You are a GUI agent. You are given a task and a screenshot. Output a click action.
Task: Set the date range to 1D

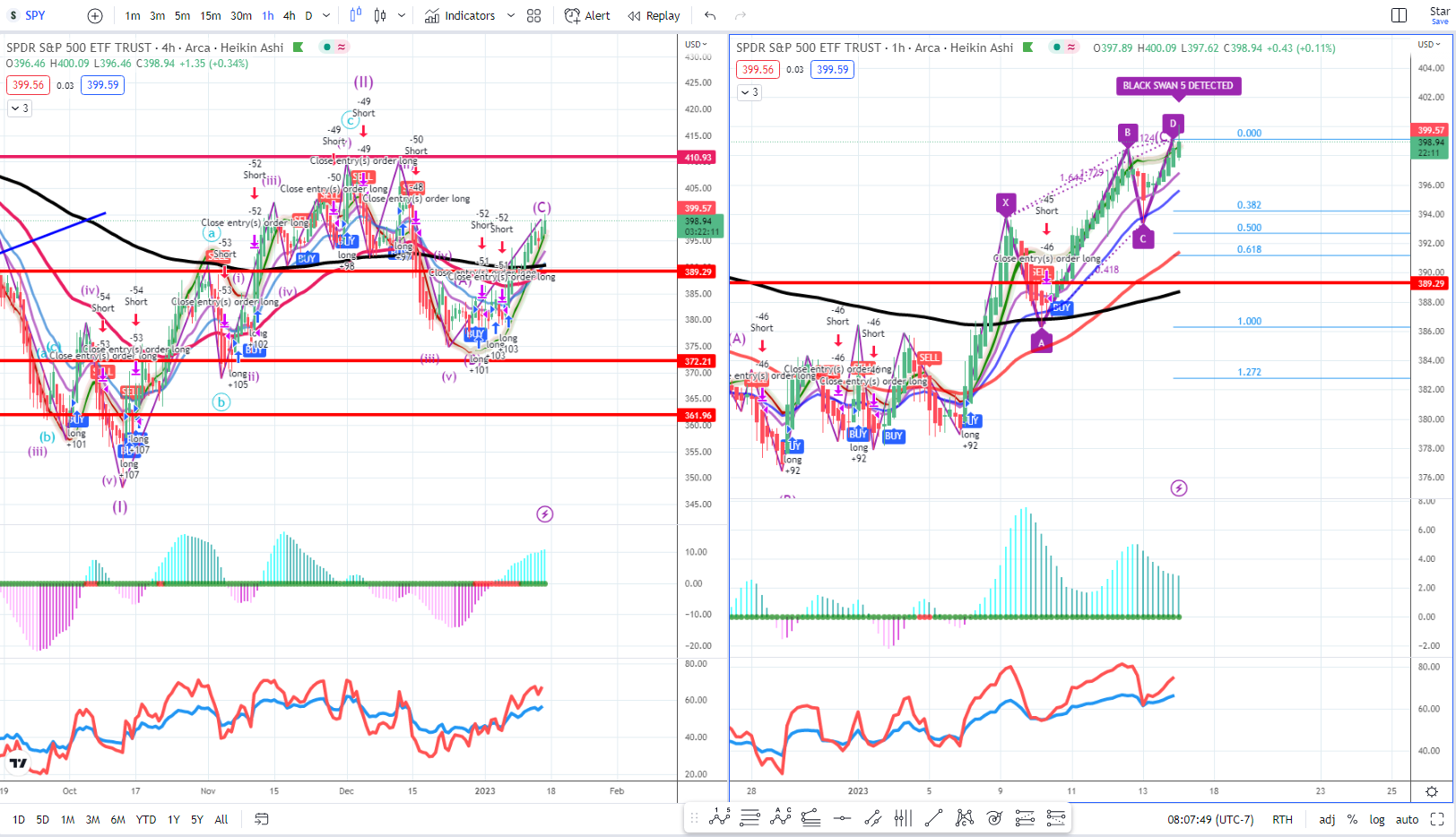(x=19, y=819)
